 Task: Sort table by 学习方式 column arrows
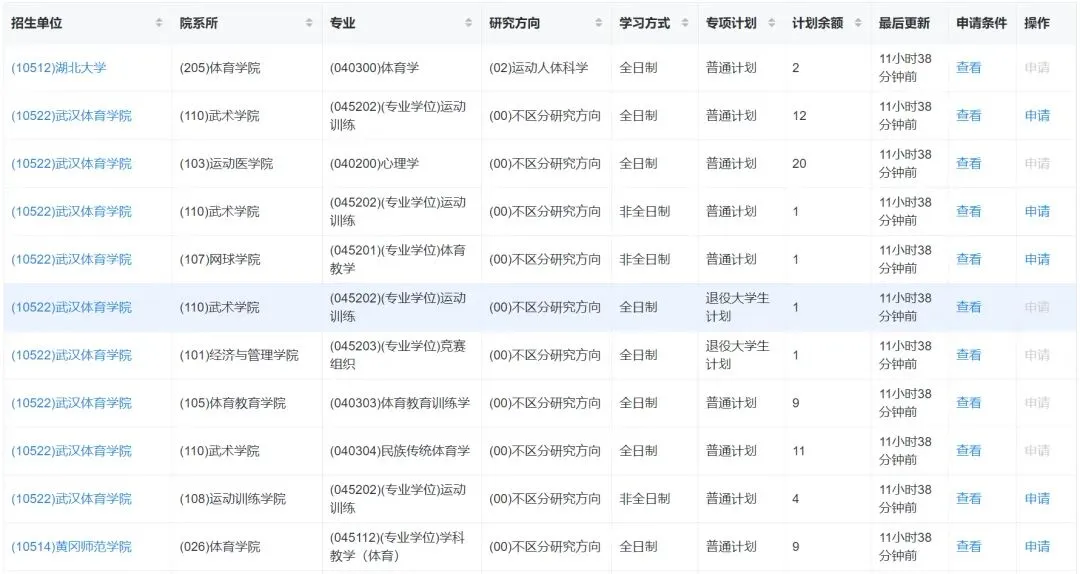pyautogui.click(x=685, y=23)
